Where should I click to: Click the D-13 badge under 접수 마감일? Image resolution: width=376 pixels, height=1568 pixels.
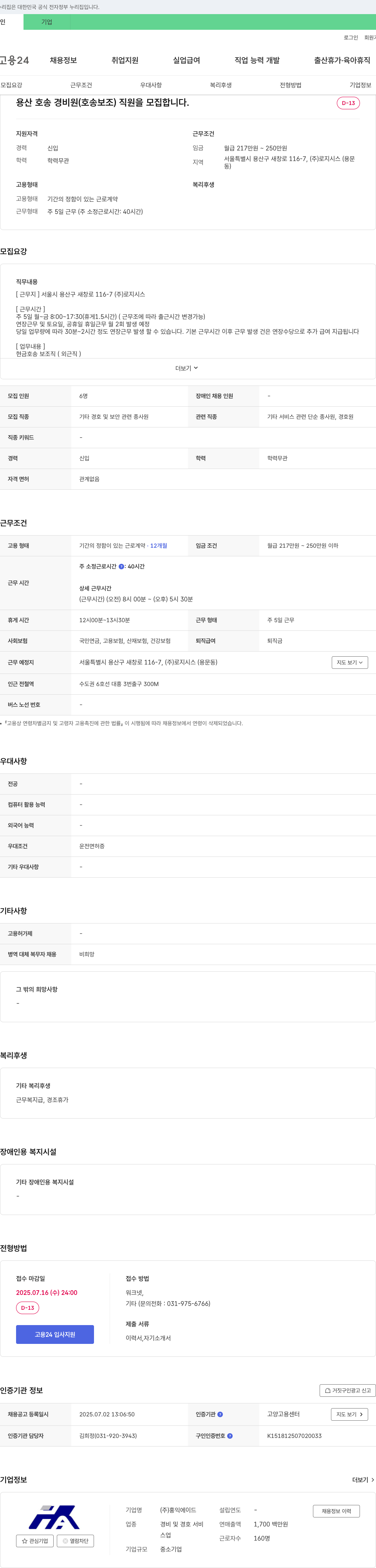click(x=27, y=1307)
